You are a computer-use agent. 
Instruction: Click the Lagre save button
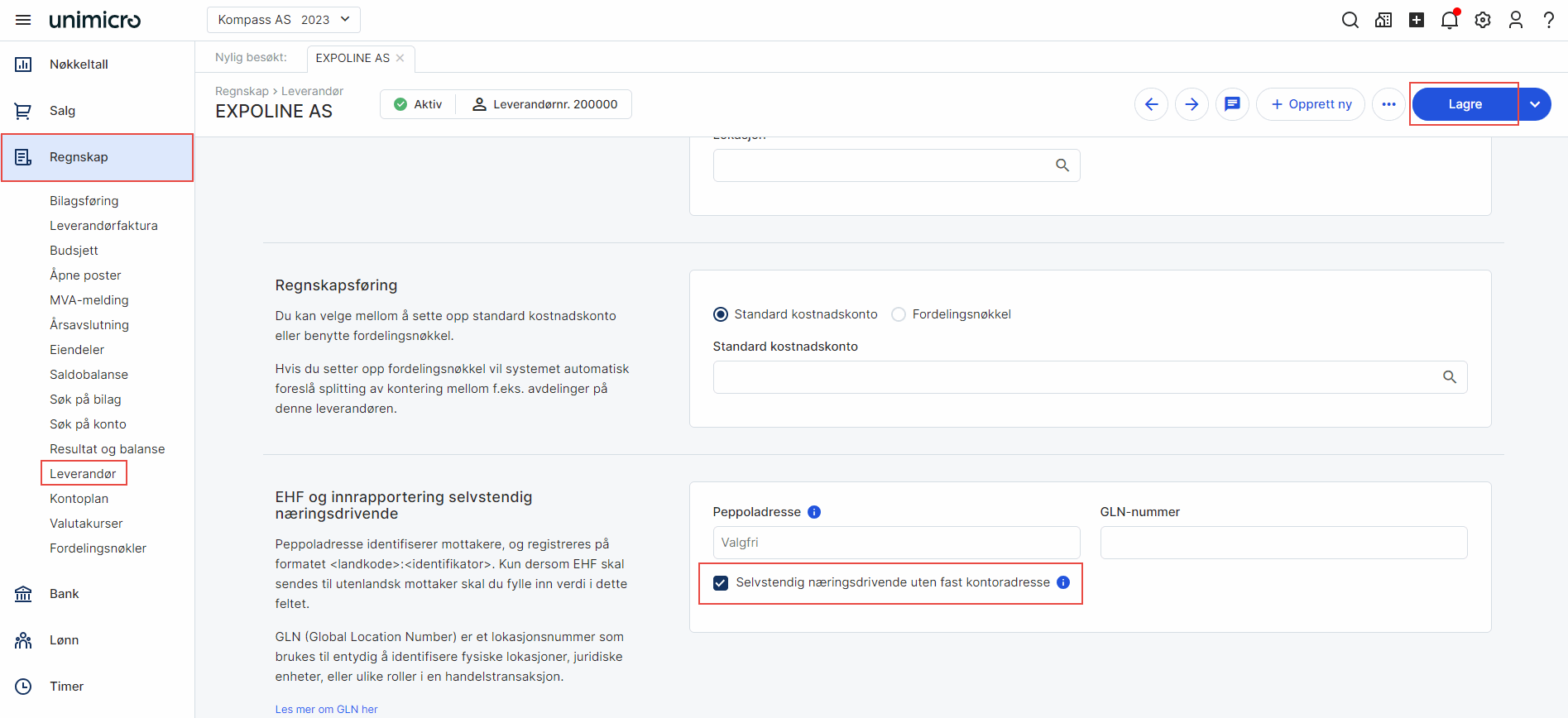click(1464, 104)
